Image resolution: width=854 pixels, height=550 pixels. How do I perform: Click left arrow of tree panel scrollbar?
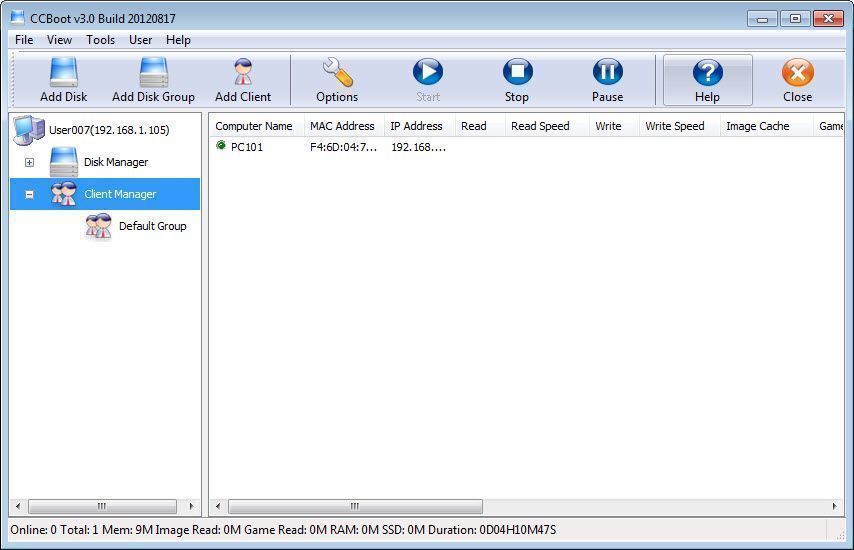pos(18,506)
